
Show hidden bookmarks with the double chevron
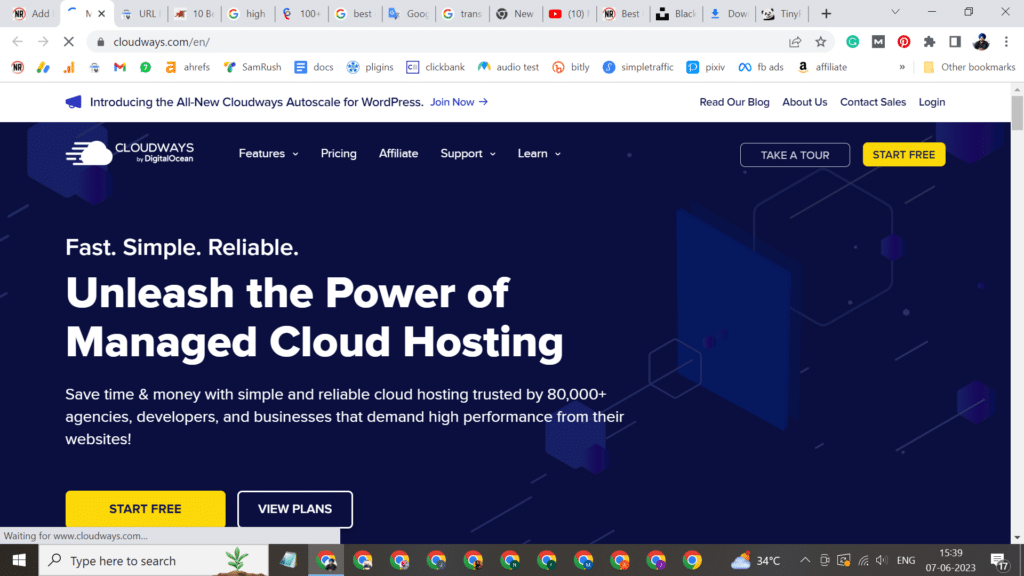pos(902,67)
